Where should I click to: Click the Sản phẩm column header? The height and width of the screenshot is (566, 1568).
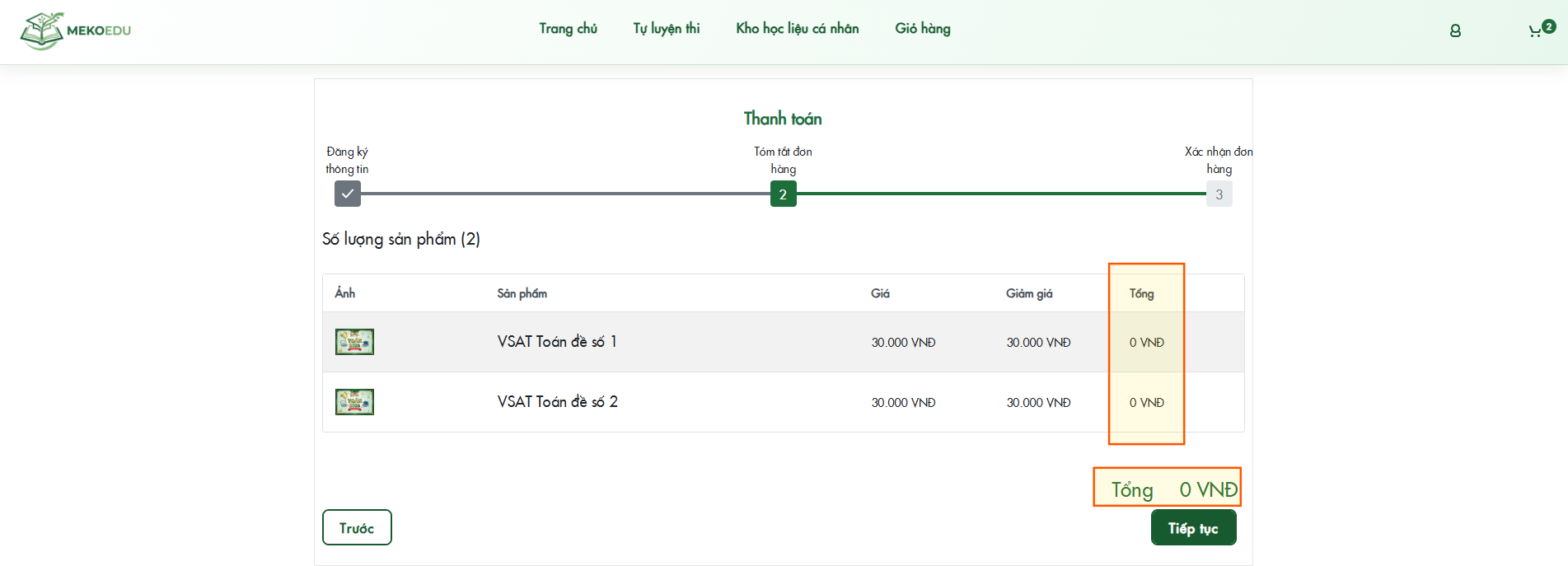522,293
